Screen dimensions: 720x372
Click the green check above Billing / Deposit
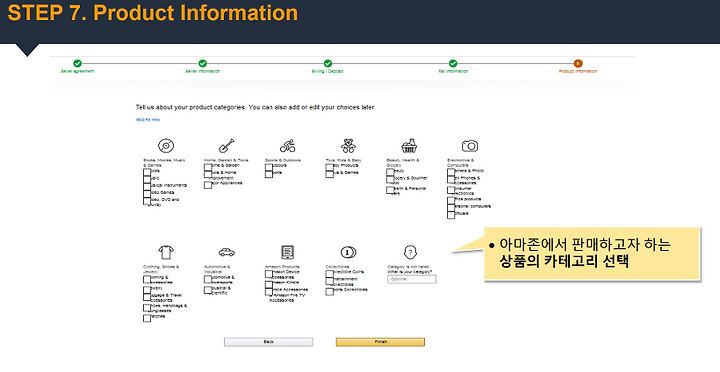point(328,63)
